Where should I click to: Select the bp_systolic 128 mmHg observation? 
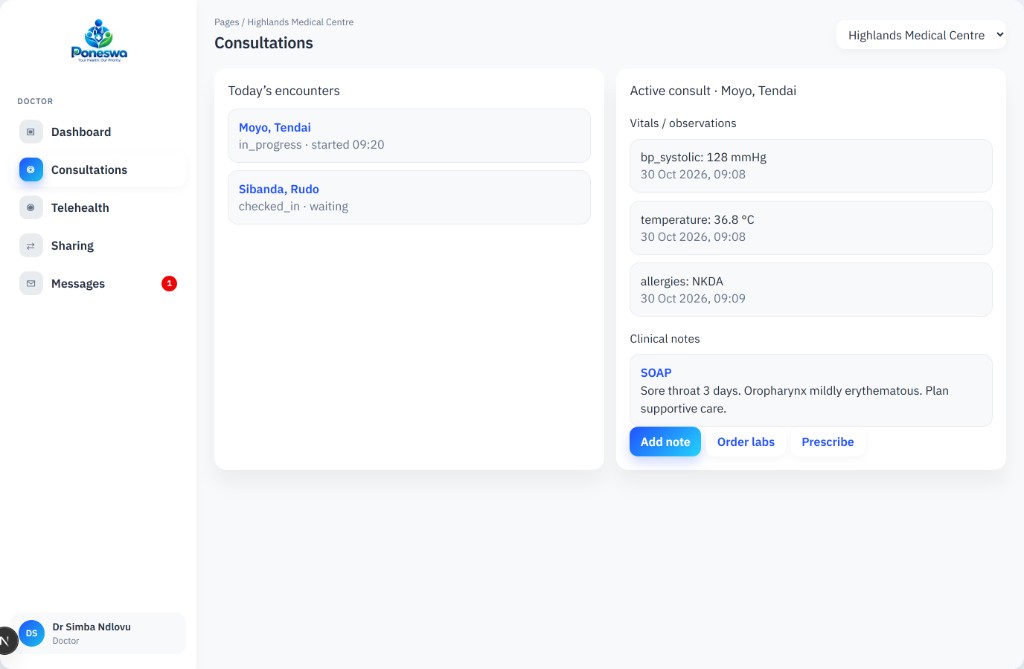810,166
